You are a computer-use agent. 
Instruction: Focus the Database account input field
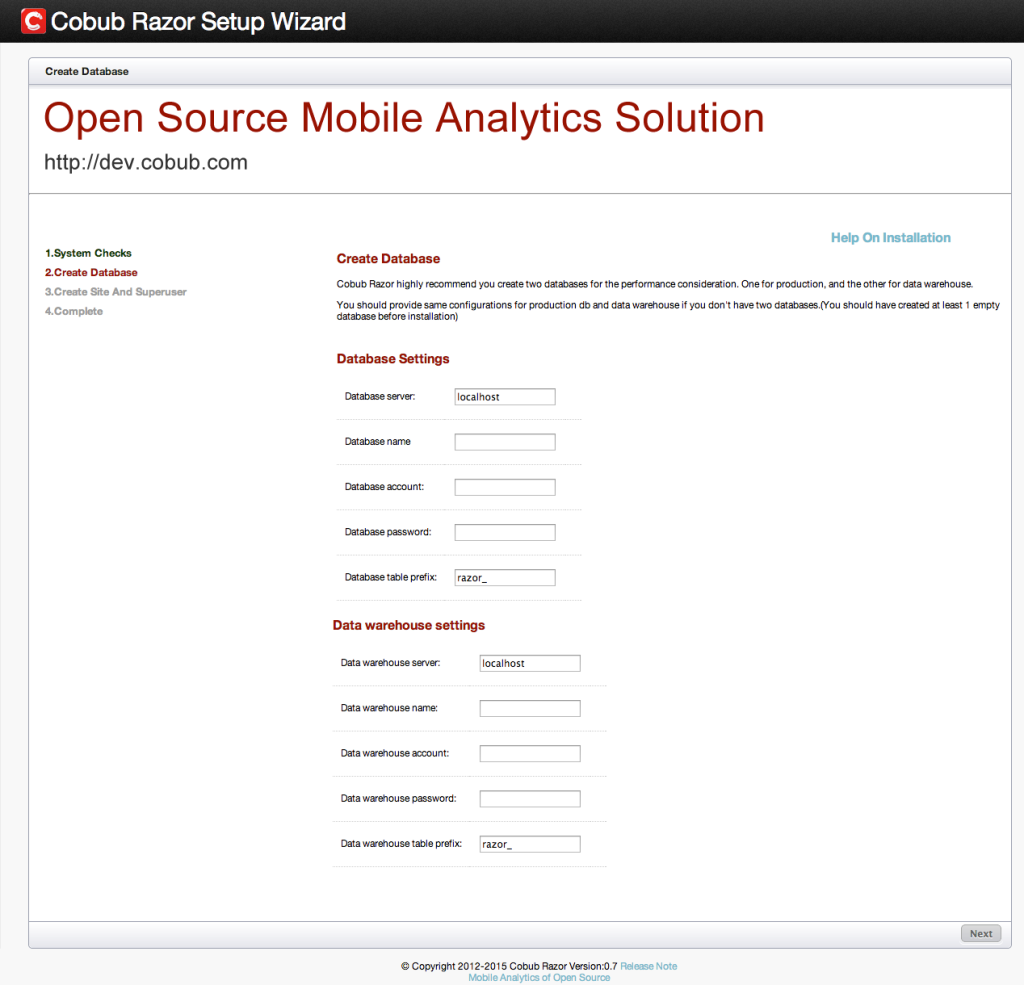(505, 487)
